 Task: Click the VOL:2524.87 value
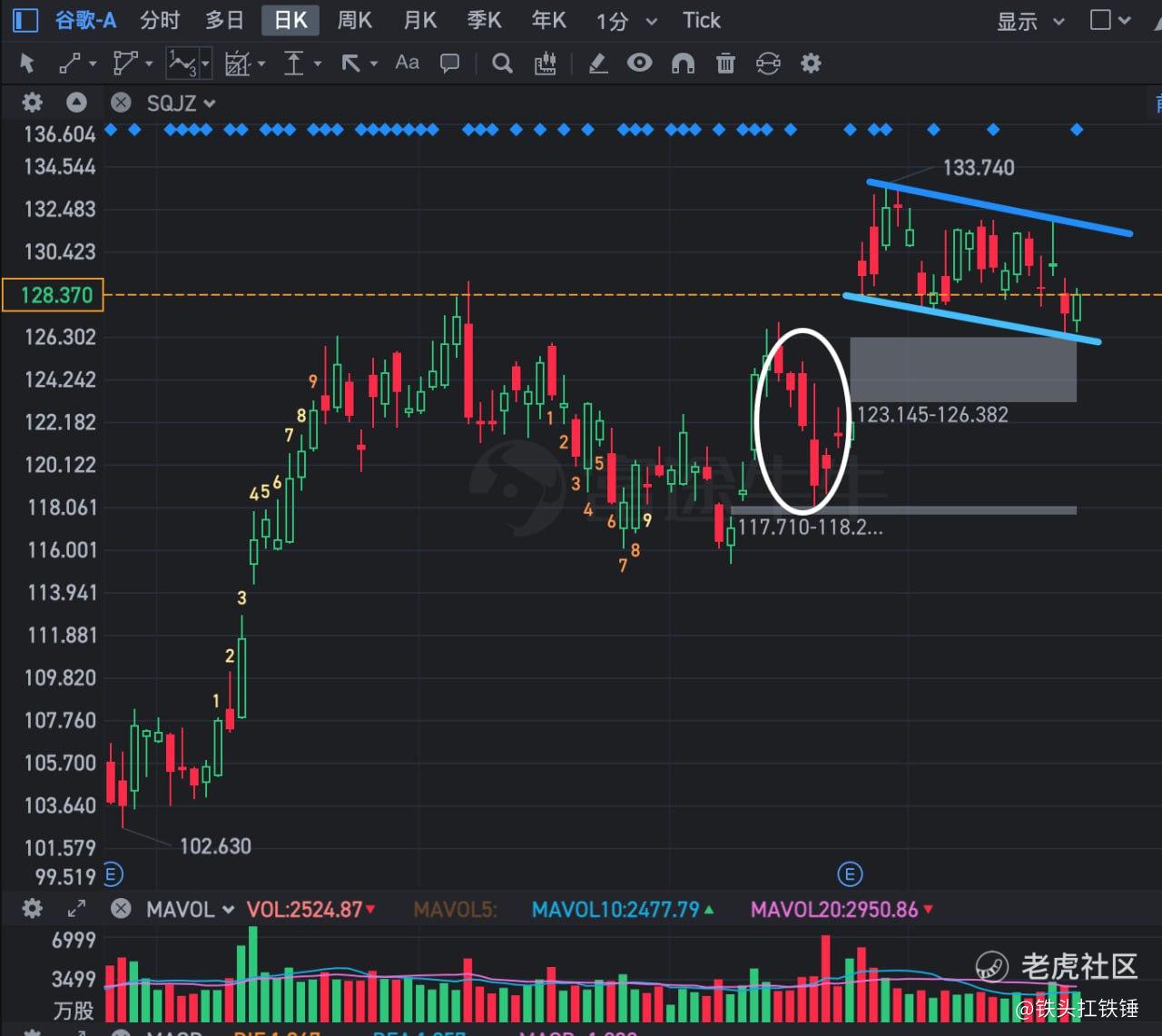click(304, 909)
